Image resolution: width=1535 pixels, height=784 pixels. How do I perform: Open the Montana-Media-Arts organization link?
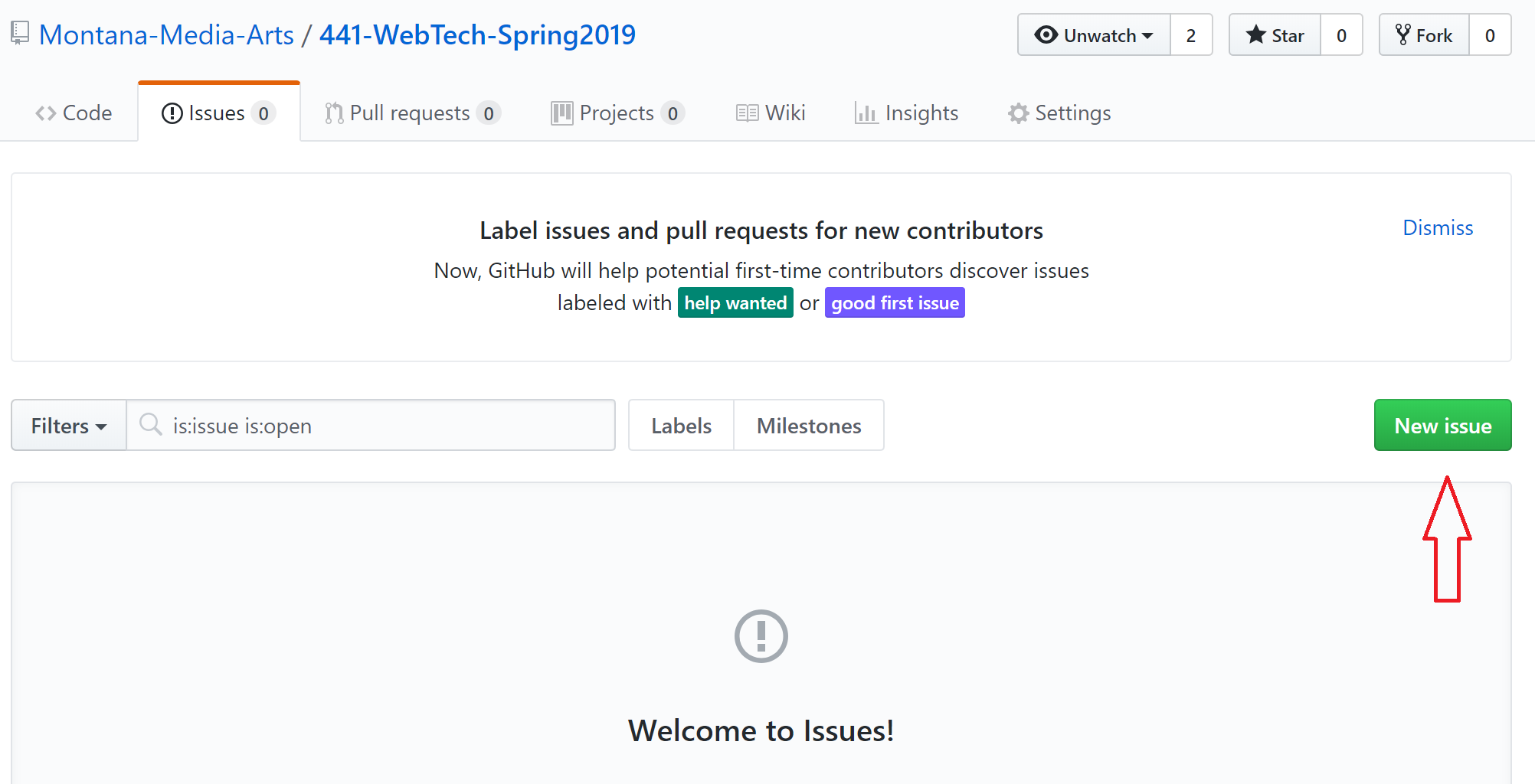(166, 35)
